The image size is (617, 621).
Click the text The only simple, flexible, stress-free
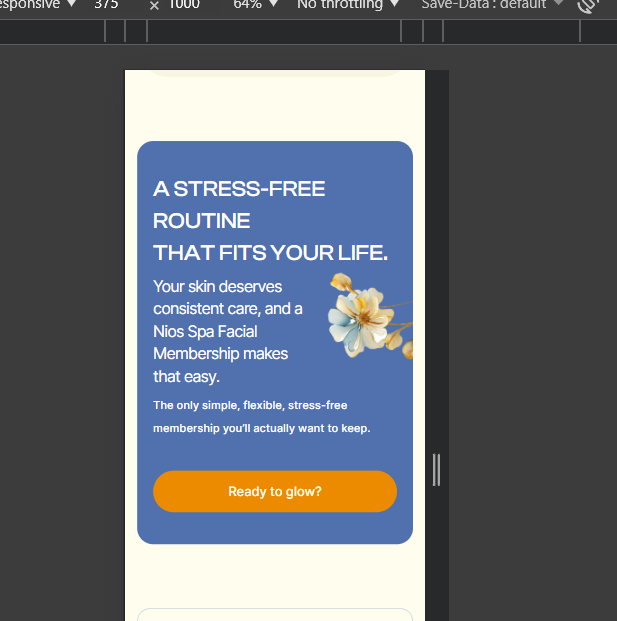(250, 405)
